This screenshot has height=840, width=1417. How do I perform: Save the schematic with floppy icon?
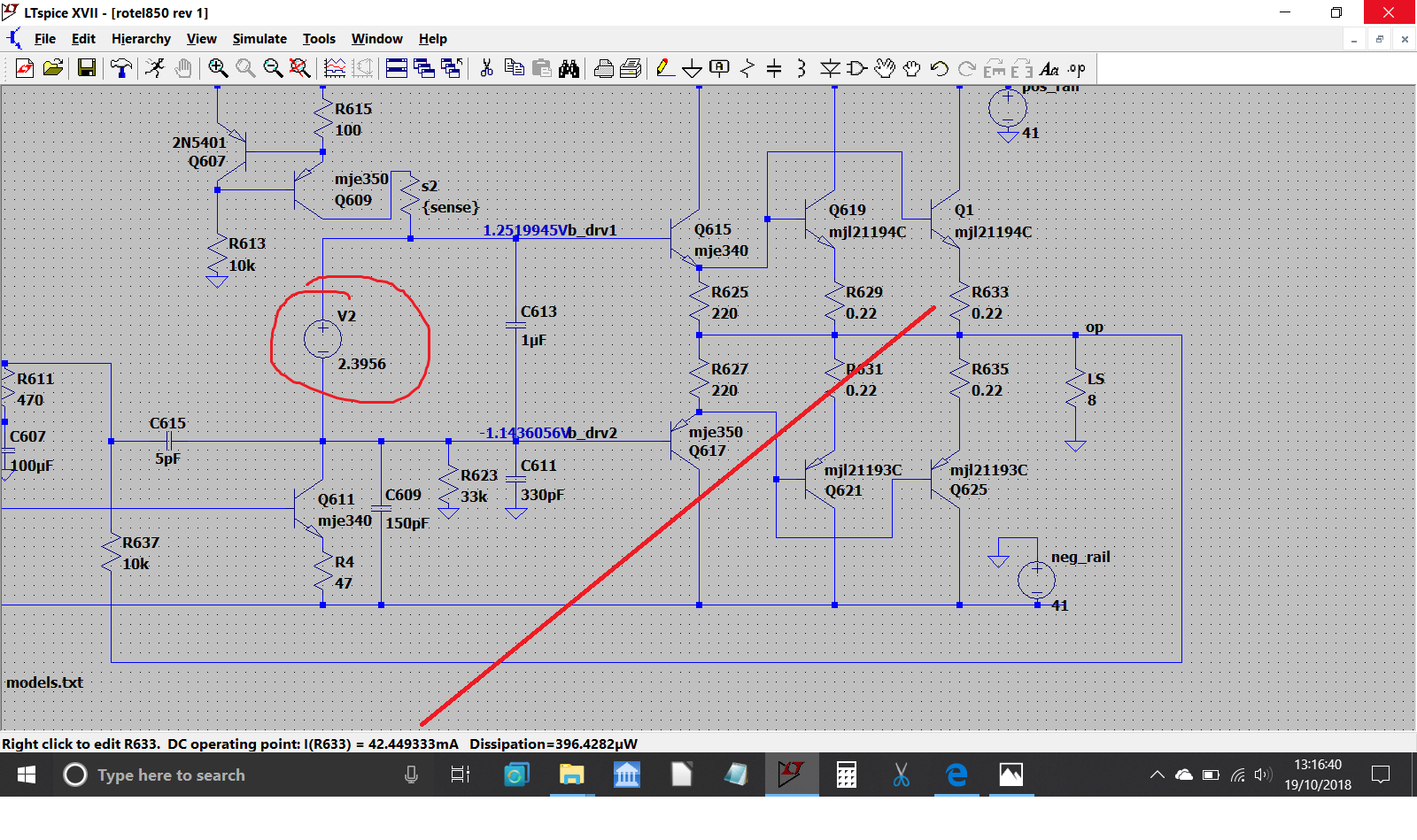[86, 68]
